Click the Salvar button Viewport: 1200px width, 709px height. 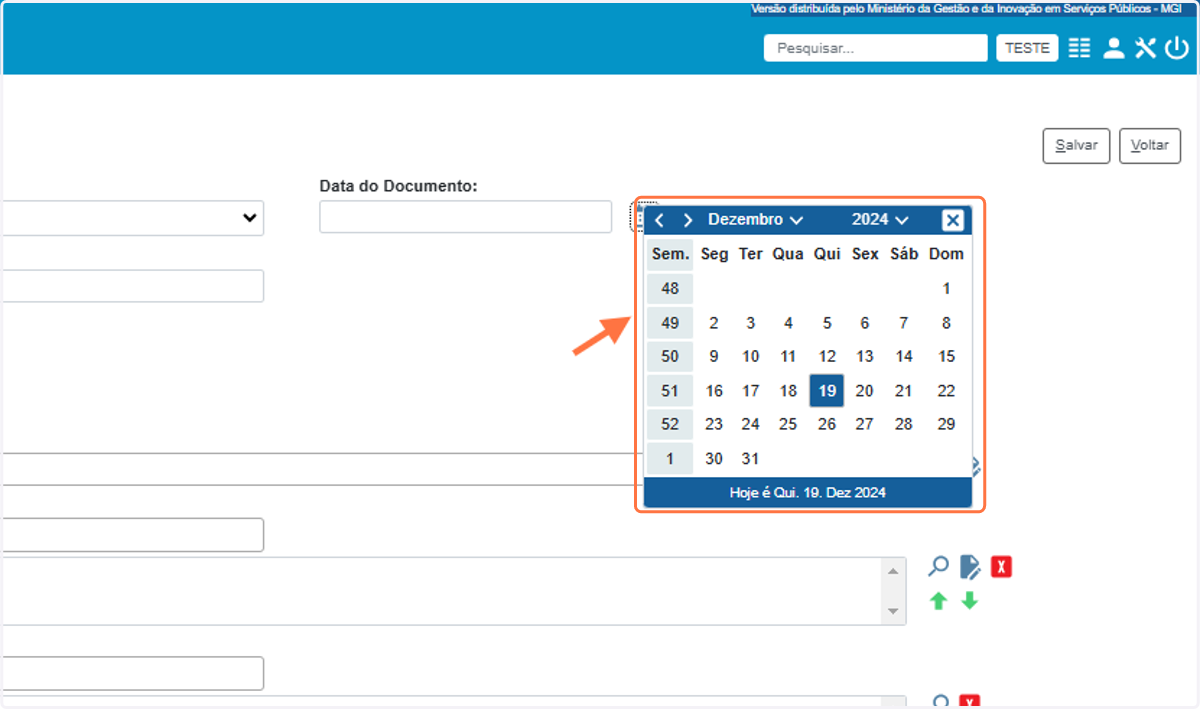point(1076,145)
